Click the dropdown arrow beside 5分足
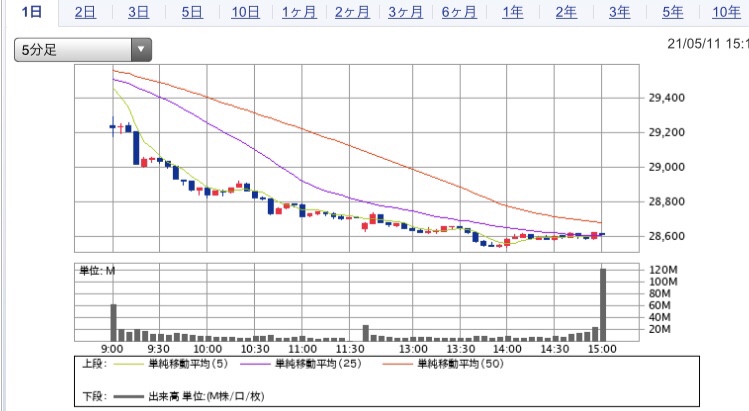The width and height of the screenshot is (749, 411). (x=141, y=50)
